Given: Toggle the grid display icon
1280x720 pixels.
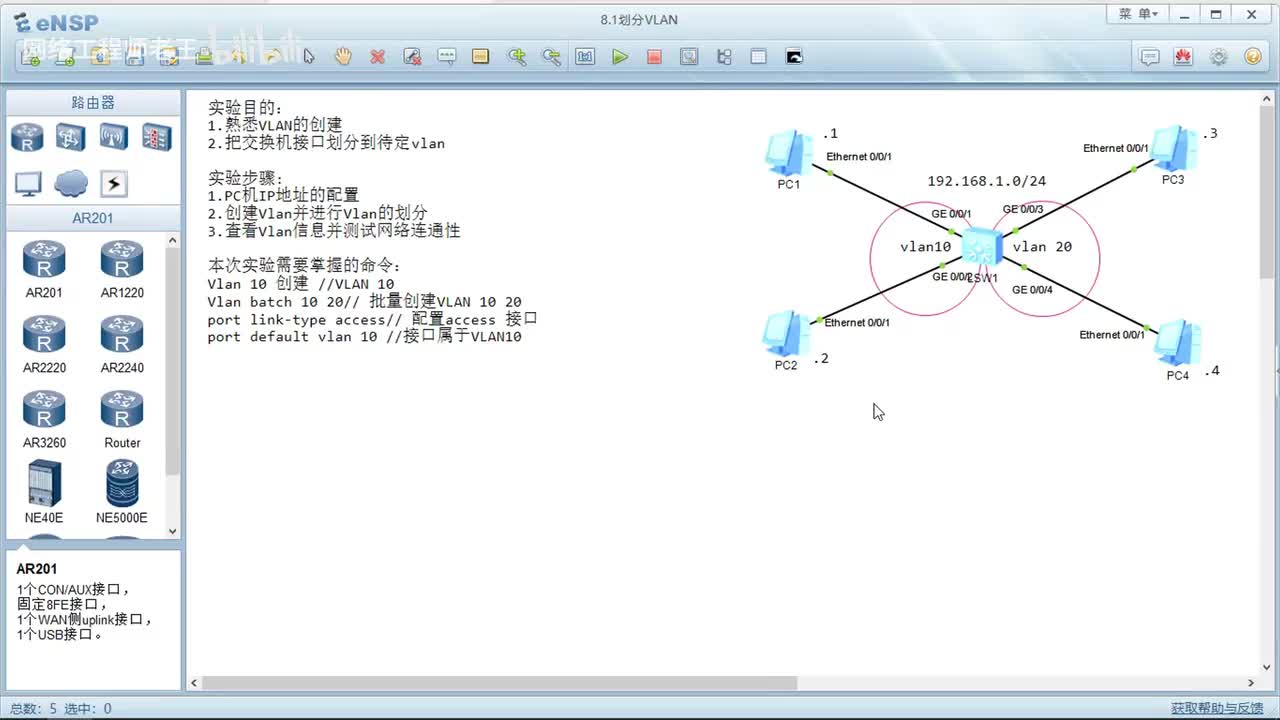Looking at the screenshot, I should click(758, 57).
